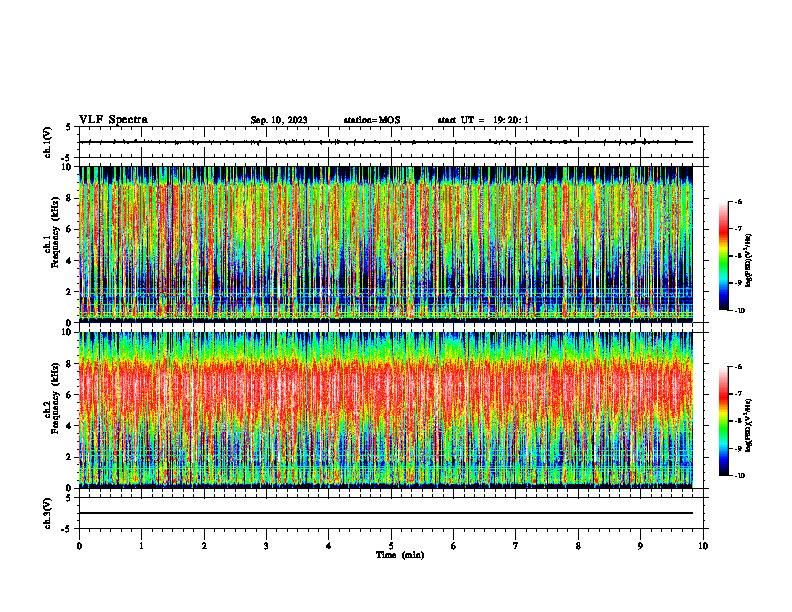Click the "1" tick on the time axis
792x612 pixels.
point(141,546)
